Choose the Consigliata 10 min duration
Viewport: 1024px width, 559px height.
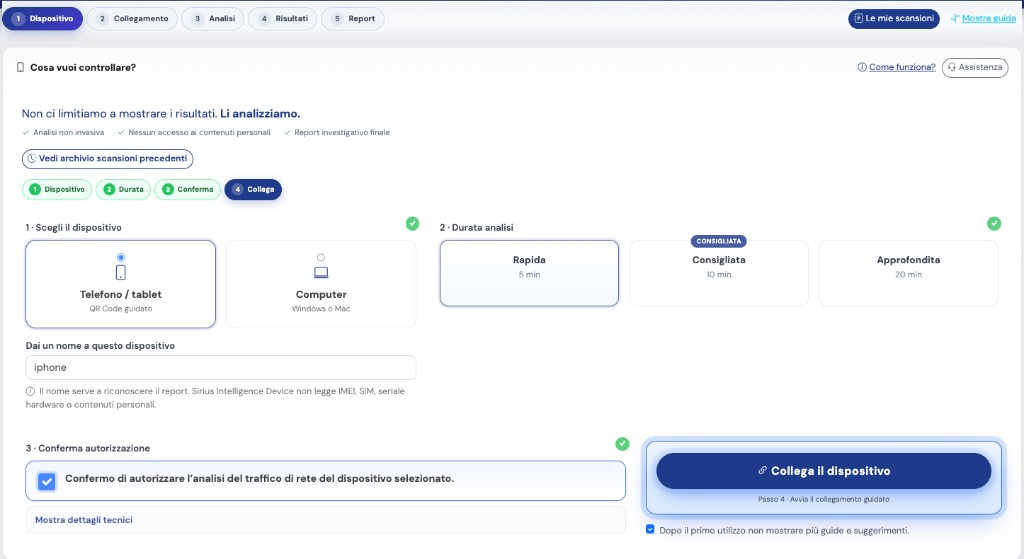click(718, 273)
